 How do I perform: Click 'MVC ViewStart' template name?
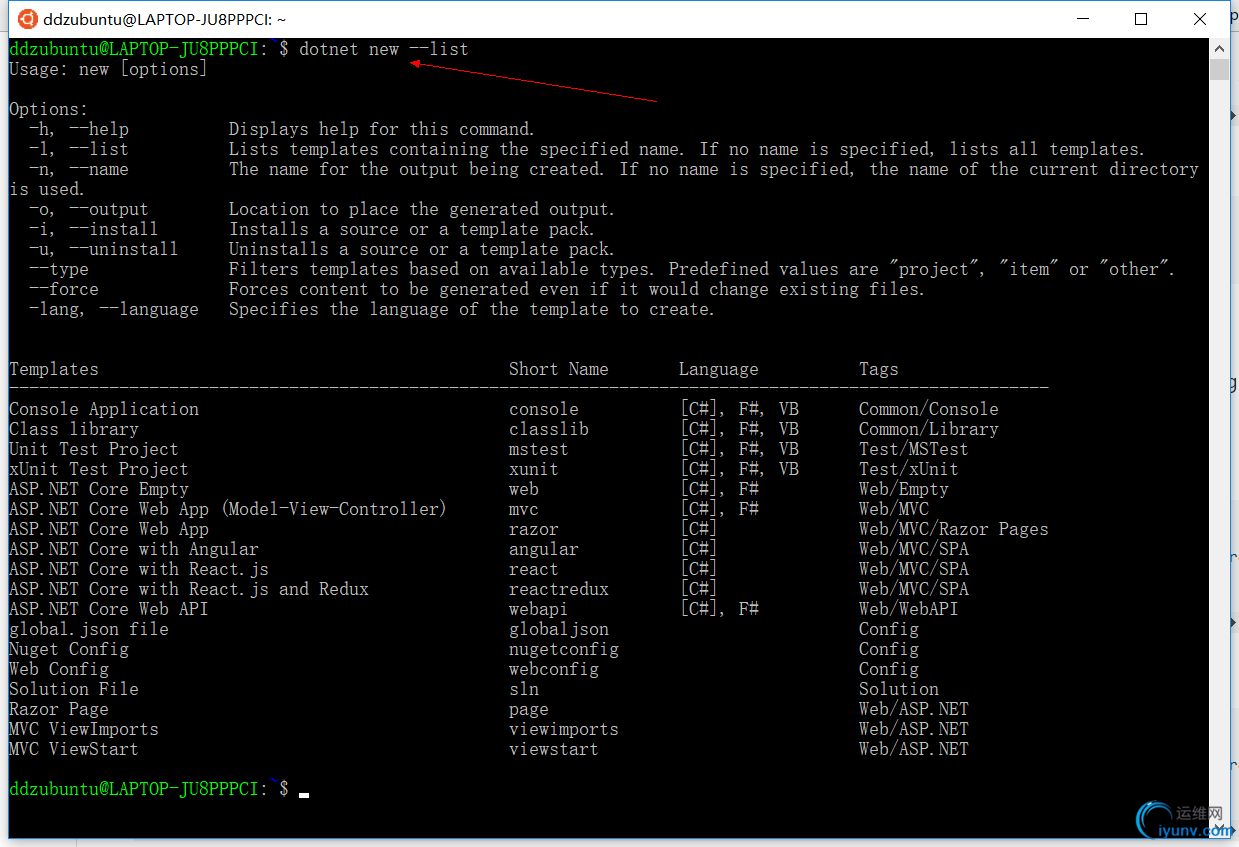click(74, 749)
